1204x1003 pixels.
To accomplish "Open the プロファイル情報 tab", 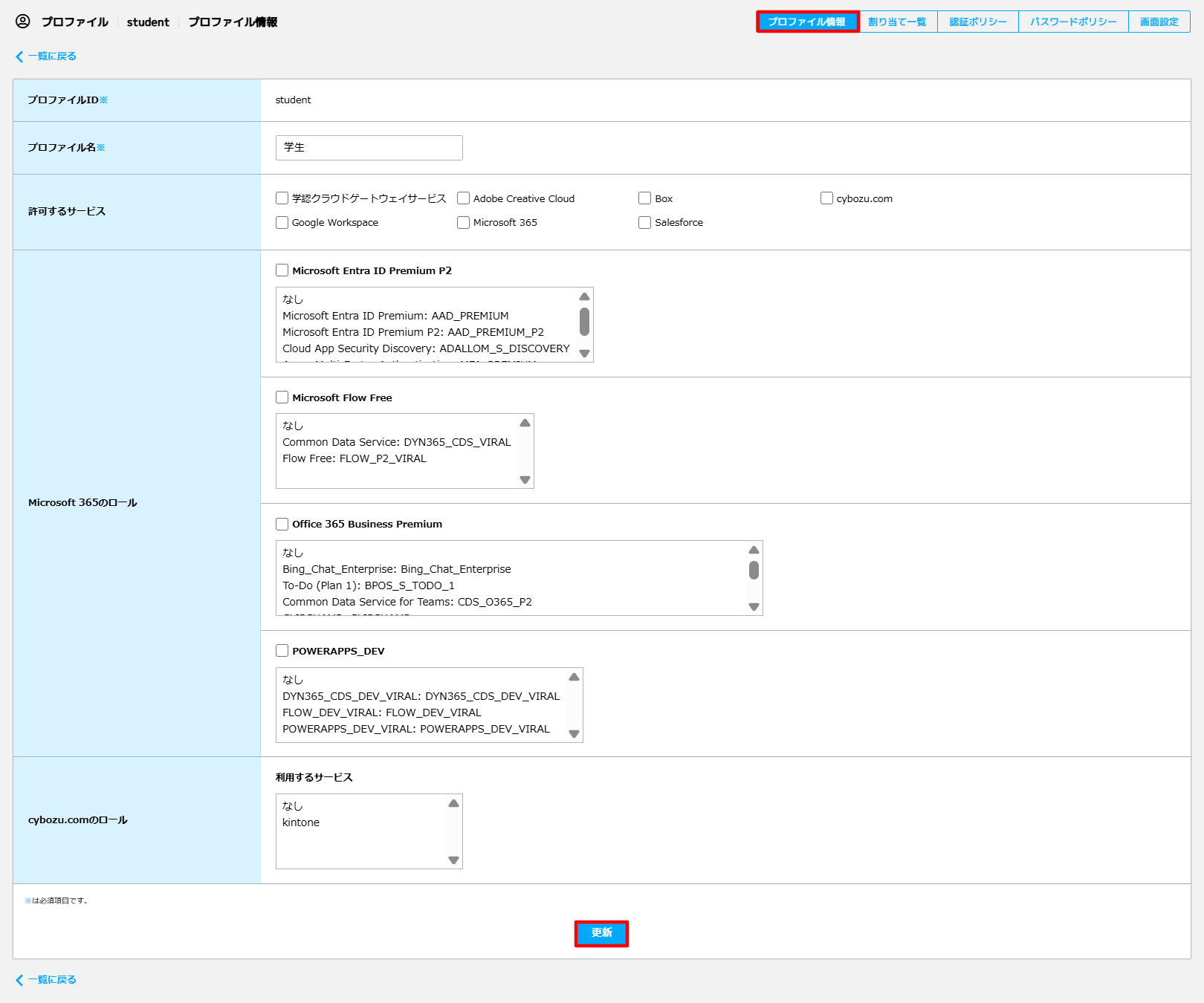I will pos(807,22).
